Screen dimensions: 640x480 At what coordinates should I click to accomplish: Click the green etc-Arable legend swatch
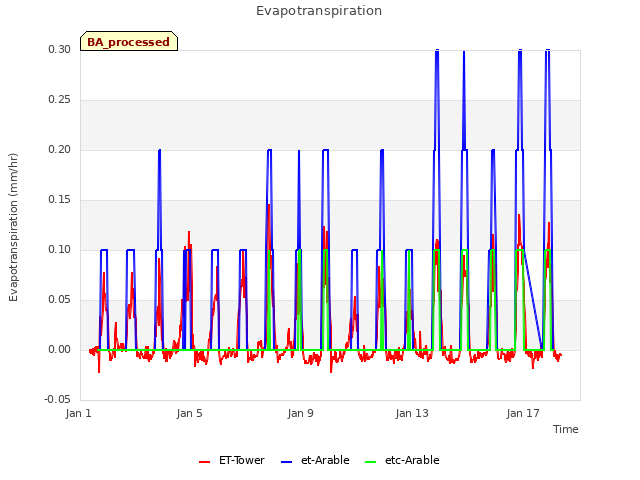point(371,462)
